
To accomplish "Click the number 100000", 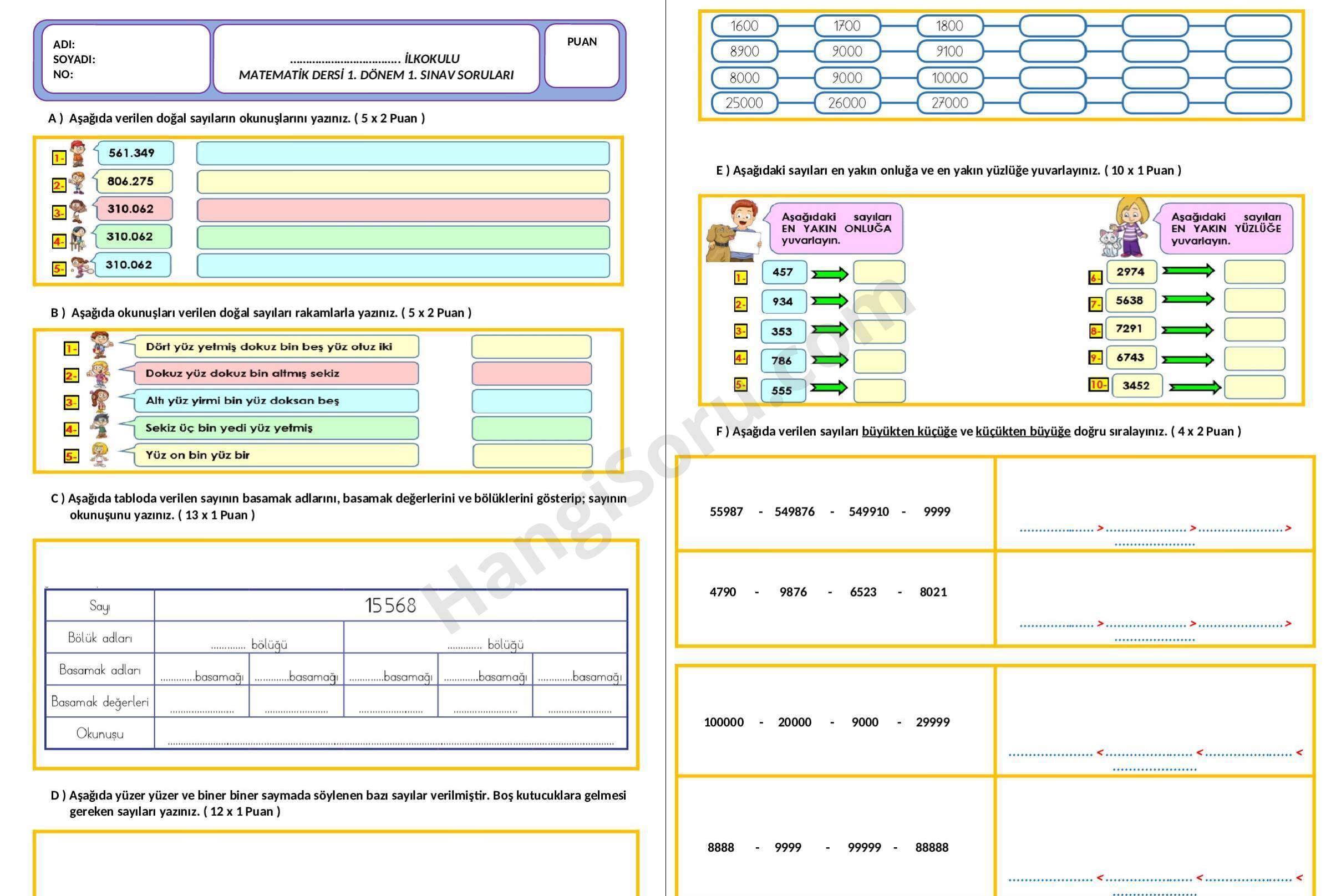I will pyautogui.click(x=724, y=722).
